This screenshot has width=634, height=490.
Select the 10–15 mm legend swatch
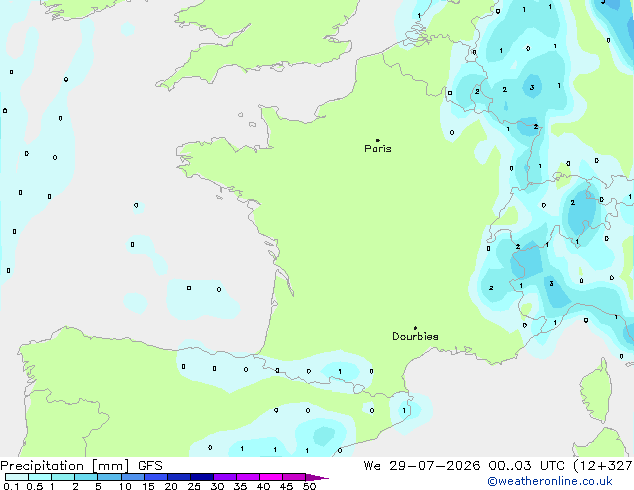[x=132, y=477]
